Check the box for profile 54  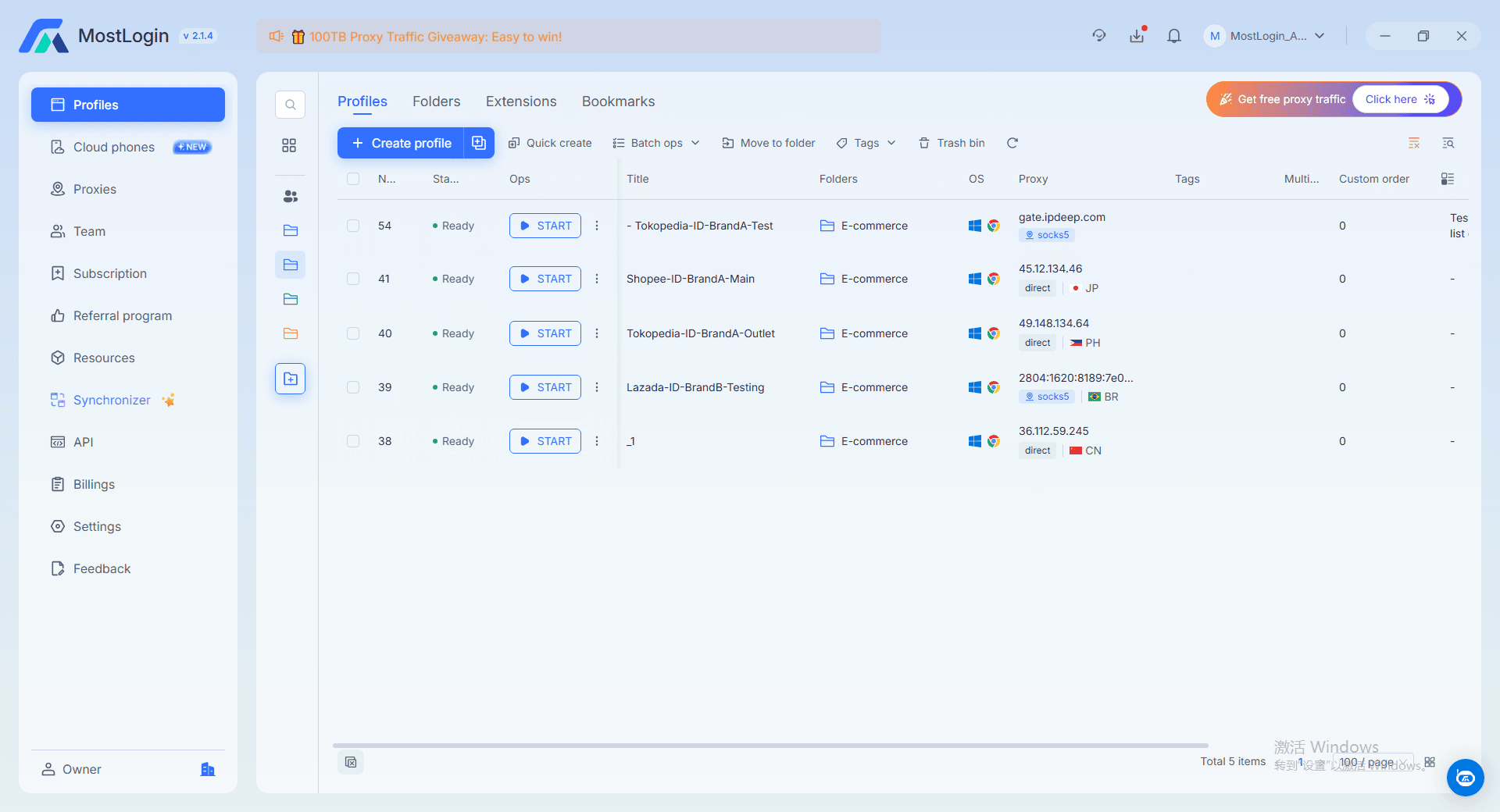353,226
